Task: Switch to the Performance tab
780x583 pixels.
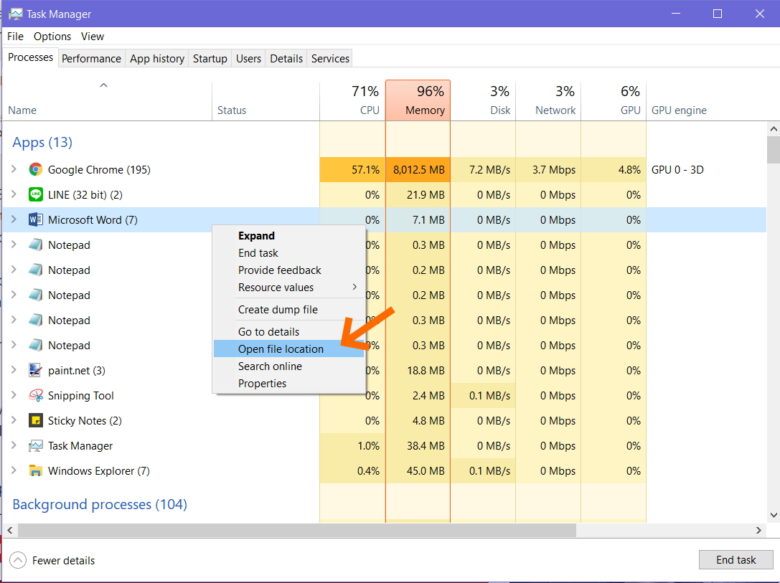Action: 91,59
